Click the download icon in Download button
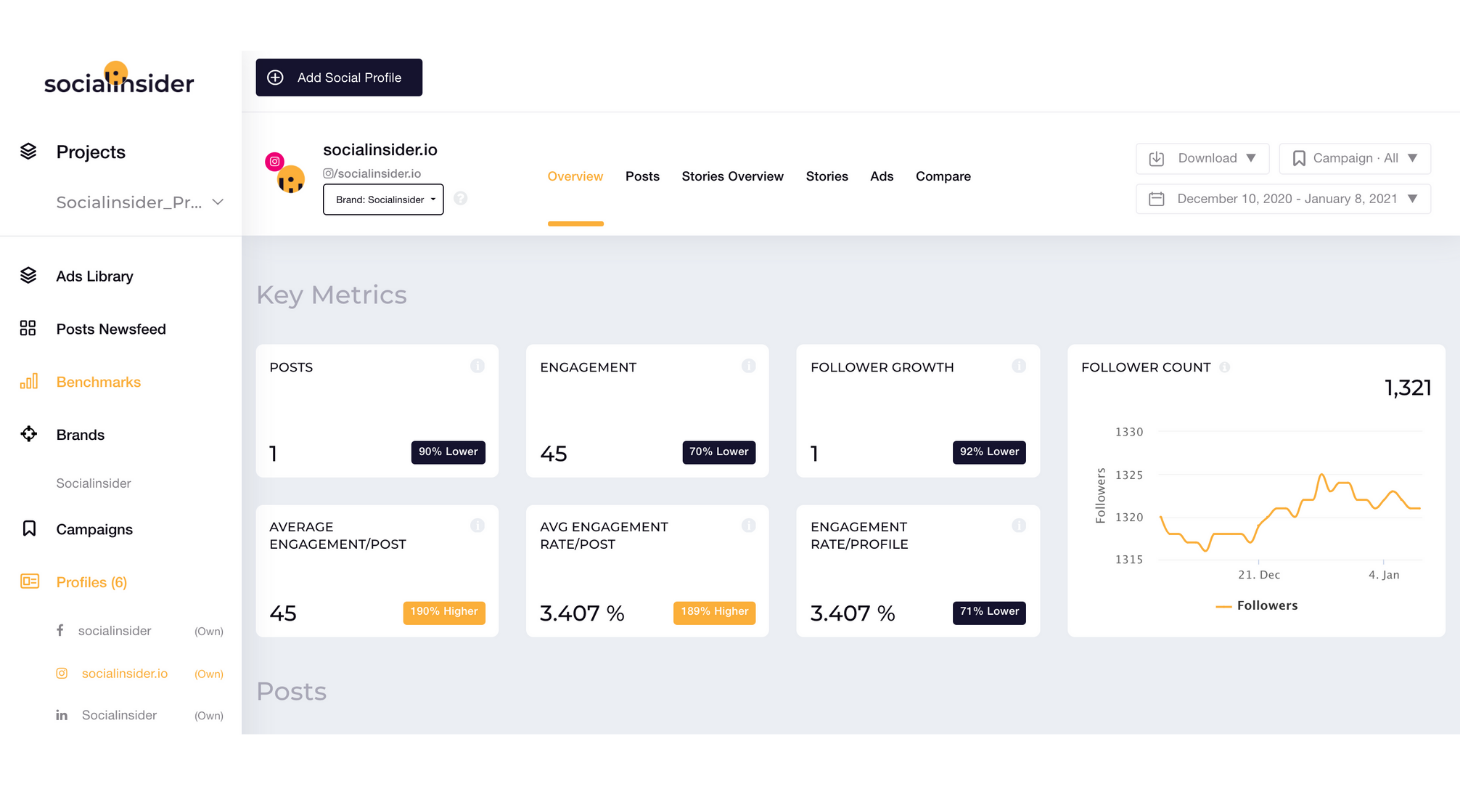The height and width of the screenshot is (800, 1460). pyautogui.click(x=1157, y=158)
